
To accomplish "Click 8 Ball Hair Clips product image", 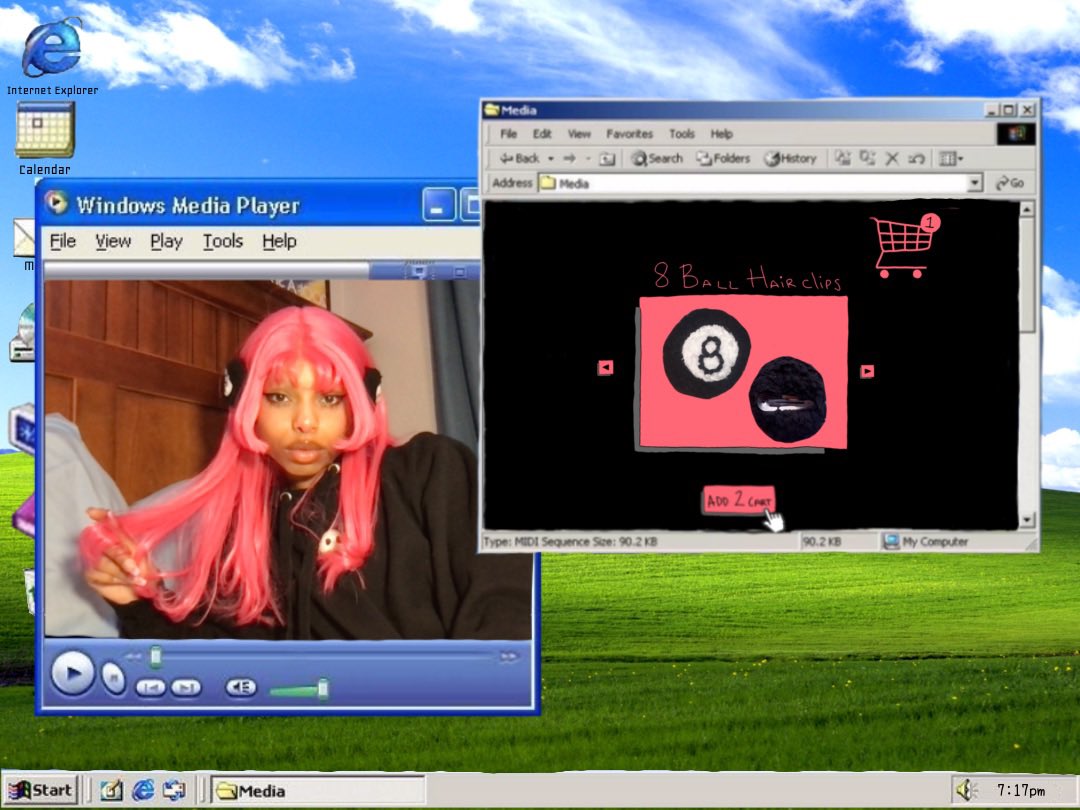I will pyautogui.click(x=742, y=374).
